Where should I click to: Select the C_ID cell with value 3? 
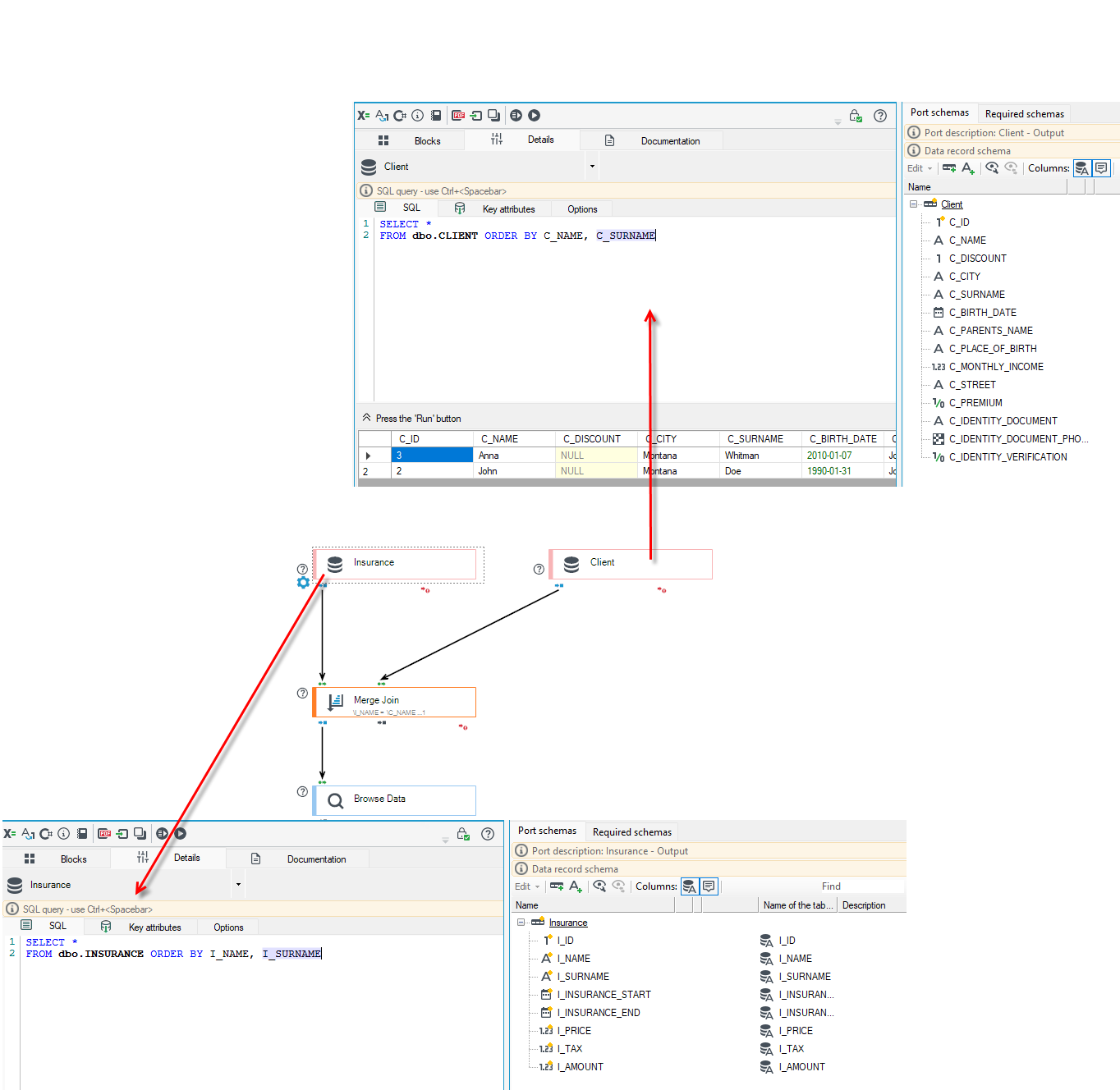click(x=432, y=456)
